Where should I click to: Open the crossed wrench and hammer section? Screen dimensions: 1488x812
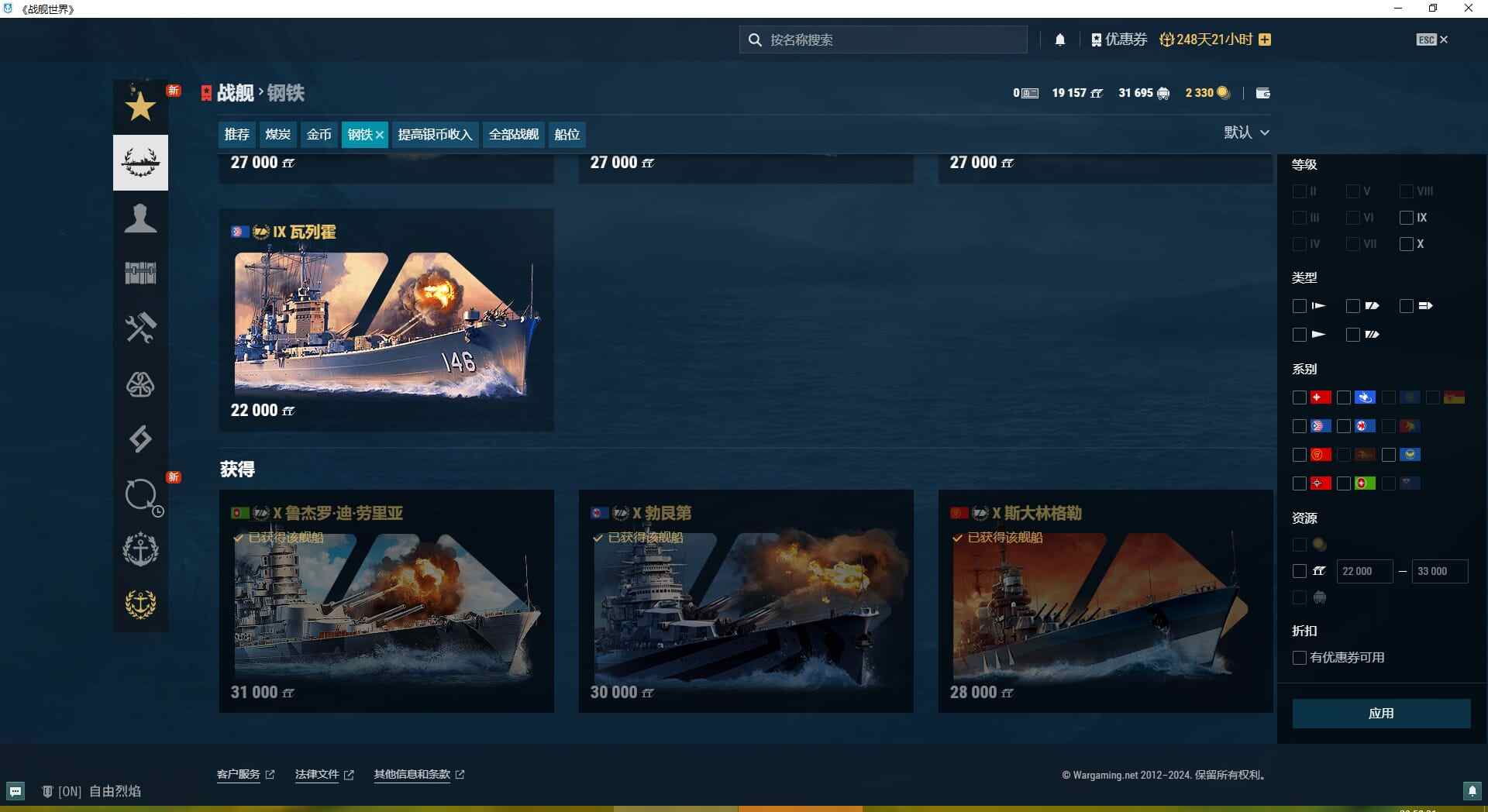coord(140,329)
